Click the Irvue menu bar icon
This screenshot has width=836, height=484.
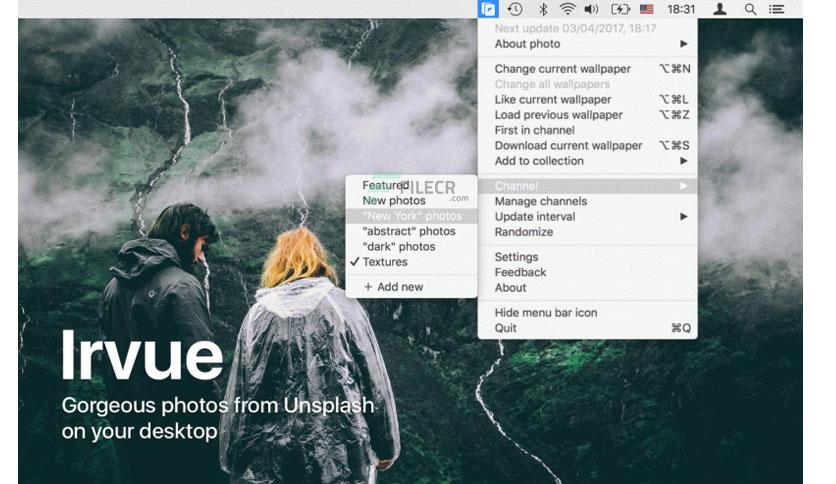point(488,9)
